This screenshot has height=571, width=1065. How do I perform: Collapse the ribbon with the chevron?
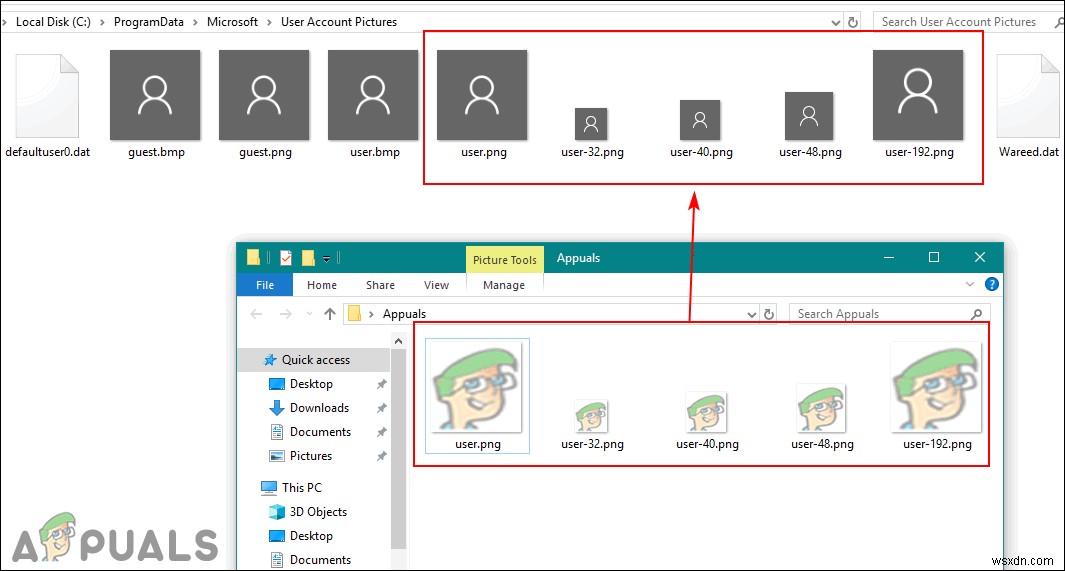click(x=970, y=284)
